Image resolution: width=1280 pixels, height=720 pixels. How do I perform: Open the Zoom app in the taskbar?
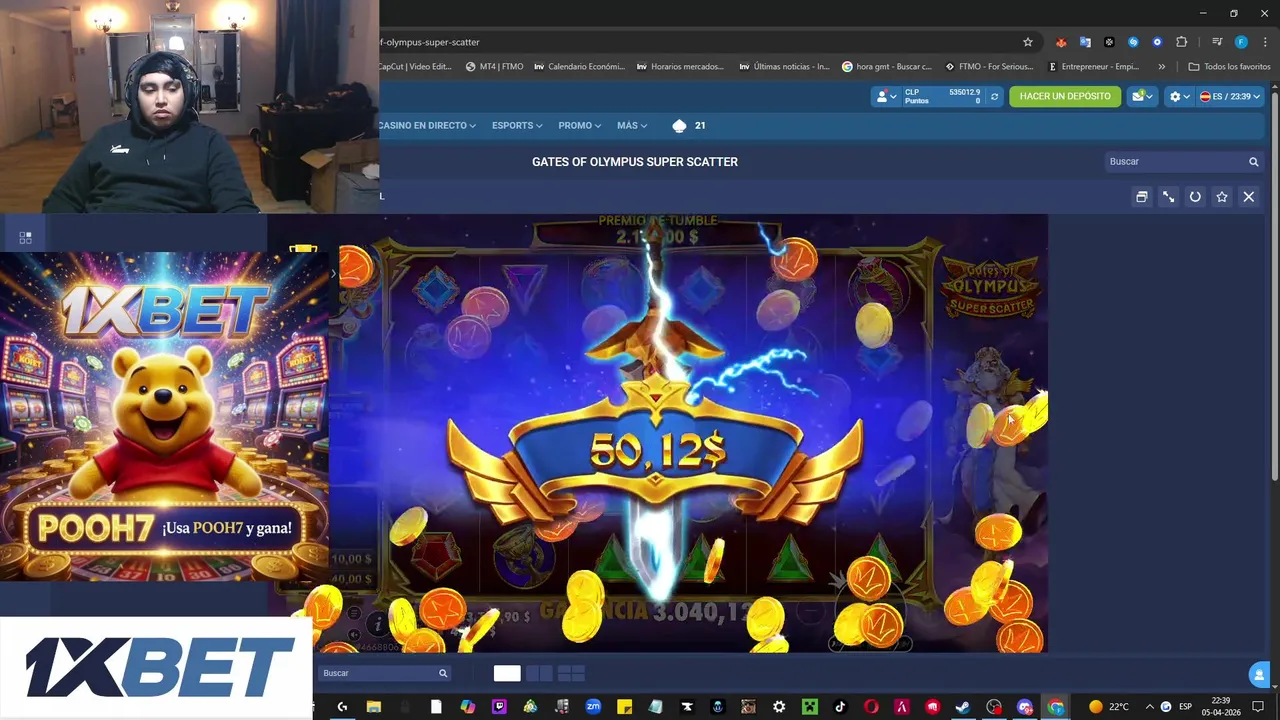point(593,707)
